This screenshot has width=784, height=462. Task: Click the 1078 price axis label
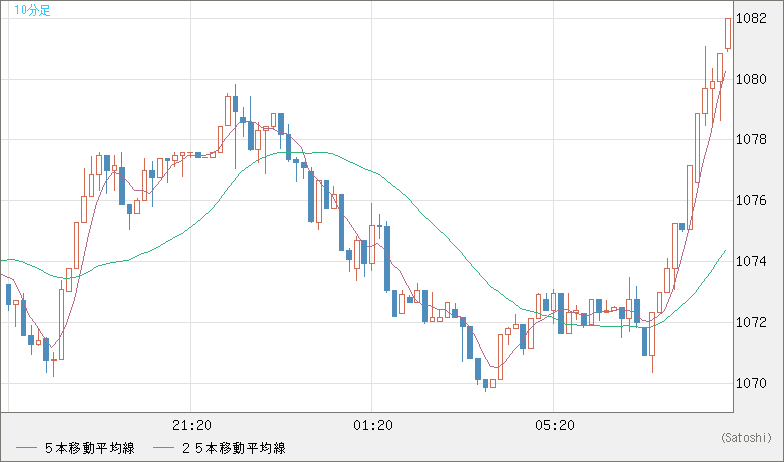point(751,140)
